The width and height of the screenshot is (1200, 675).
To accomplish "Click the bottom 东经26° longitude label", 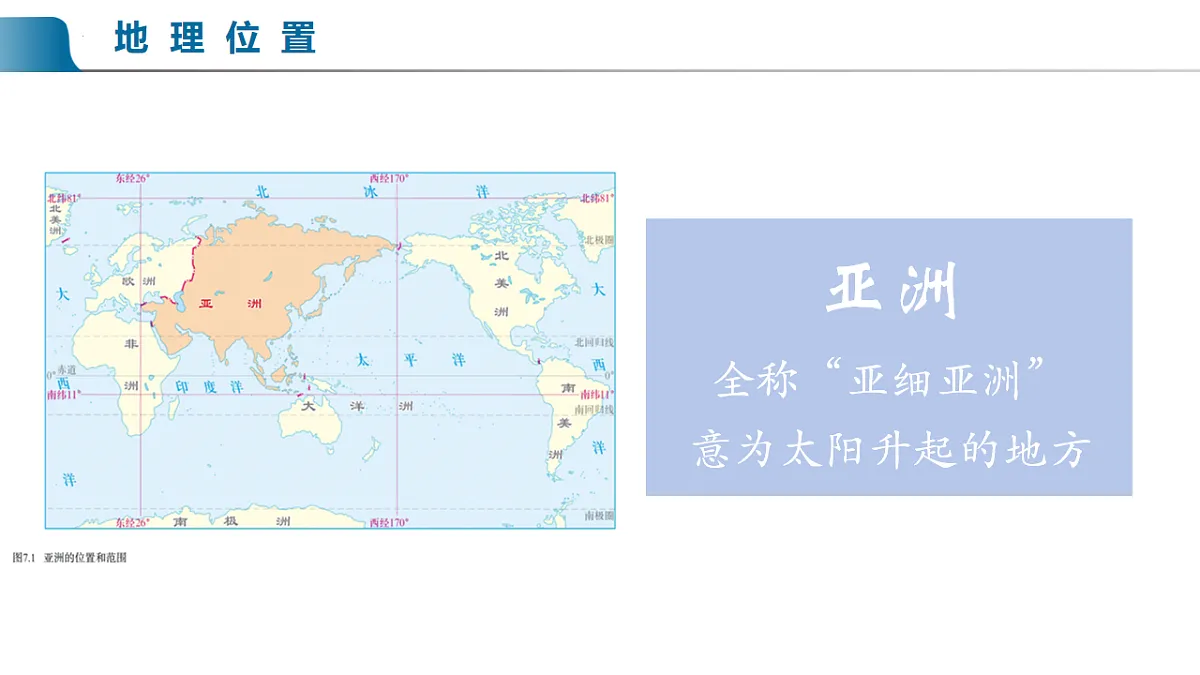I will click(x=132, y=522).
